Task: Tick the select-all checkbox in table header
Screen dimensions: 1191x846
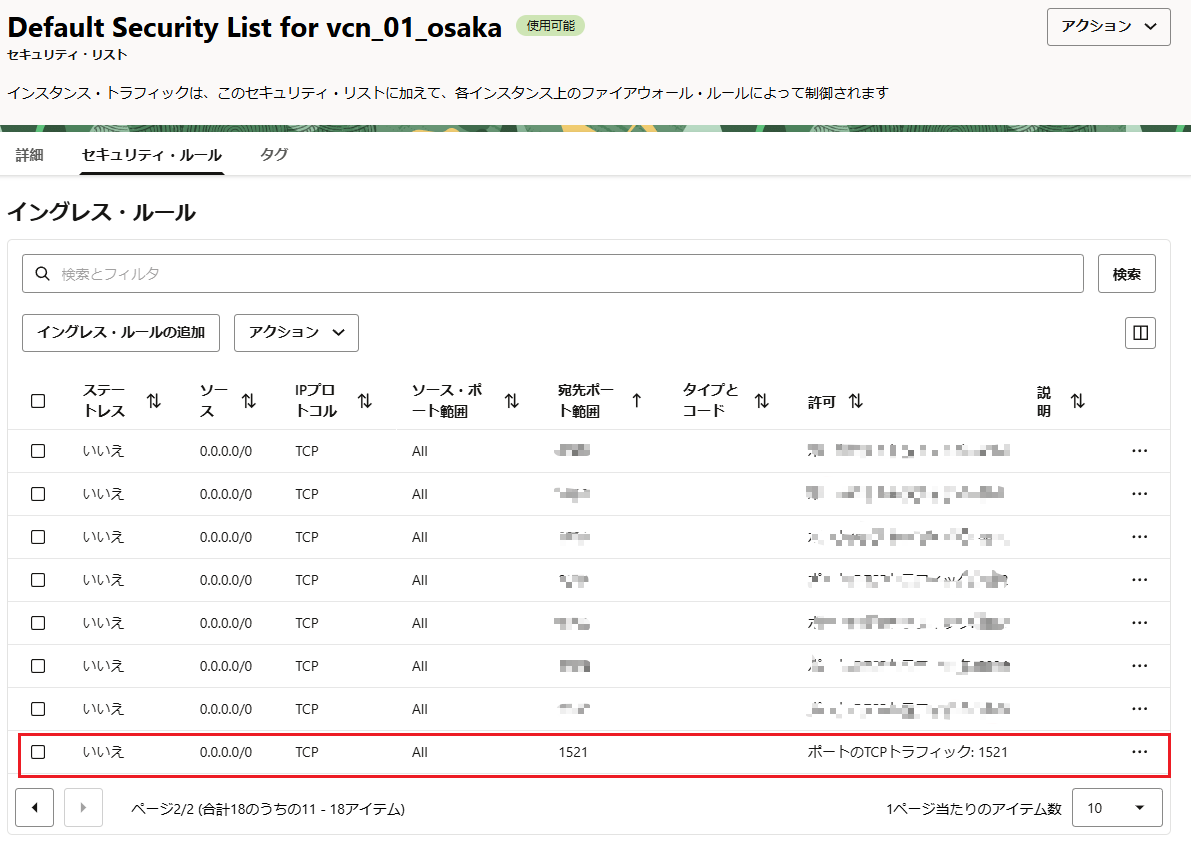Action: (x=38, y=401)
